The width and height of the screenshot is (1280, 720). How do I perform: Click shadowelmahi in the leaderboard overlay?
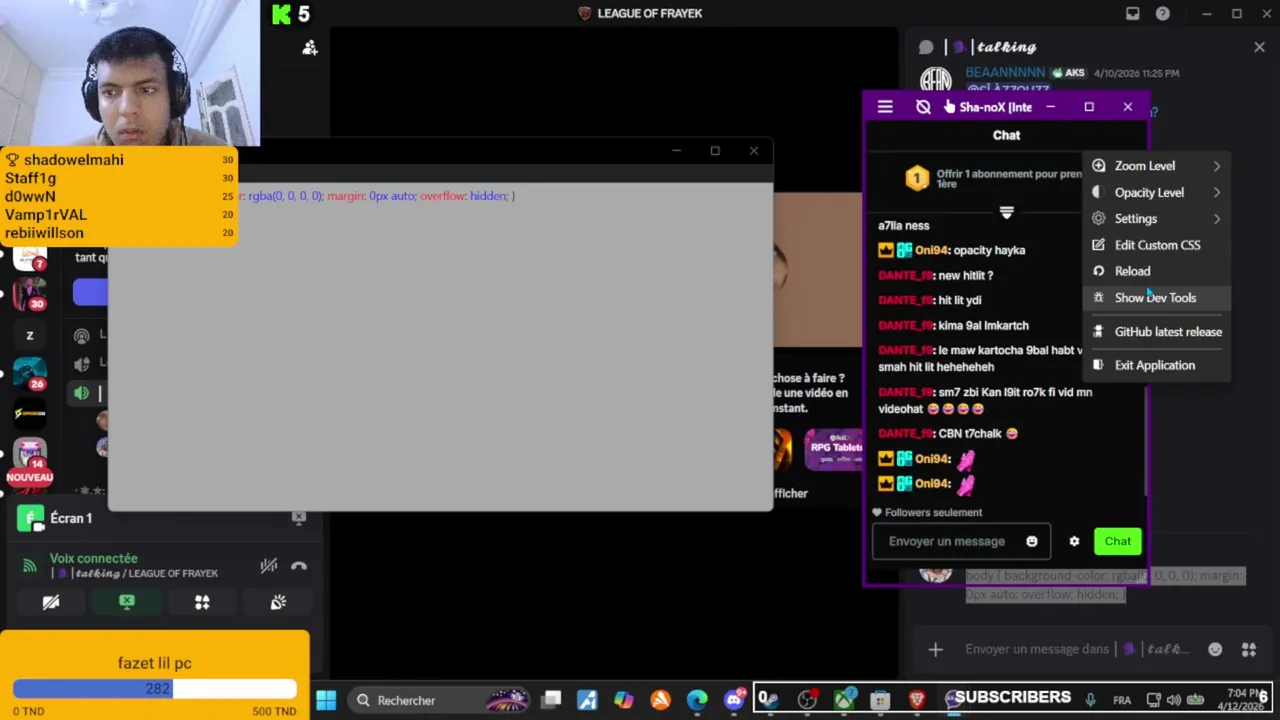[x=74, y=160]
